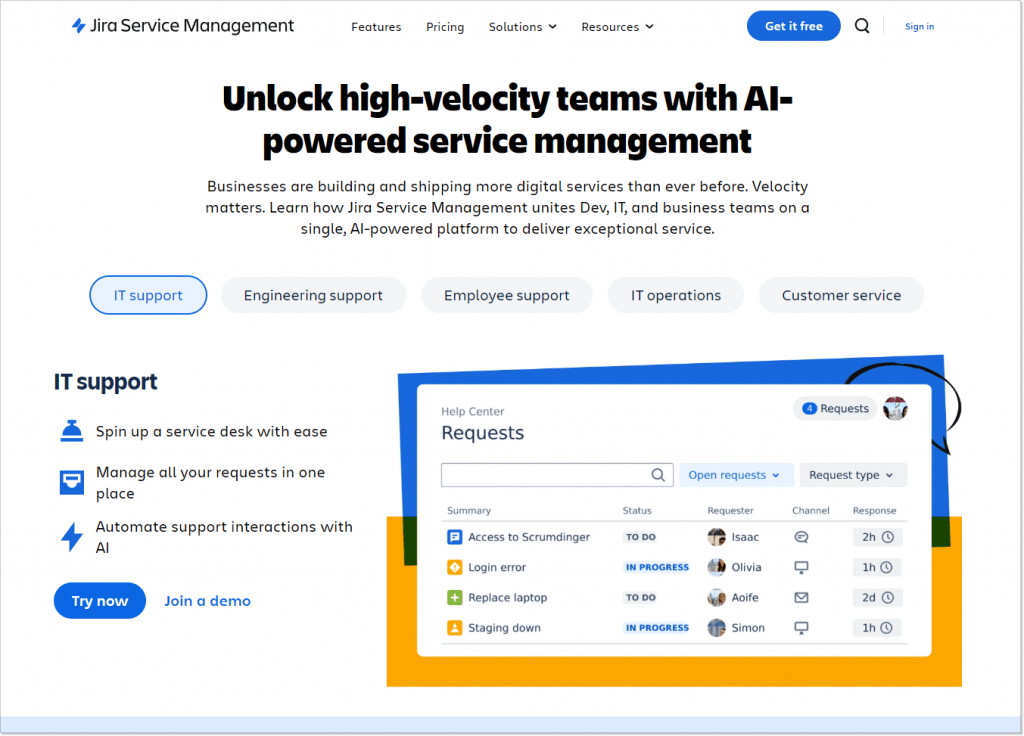Image resolution: width=1024 pixels, height=736 pixels.
Task: Click the Get it free button
Action: click(793, 26)
